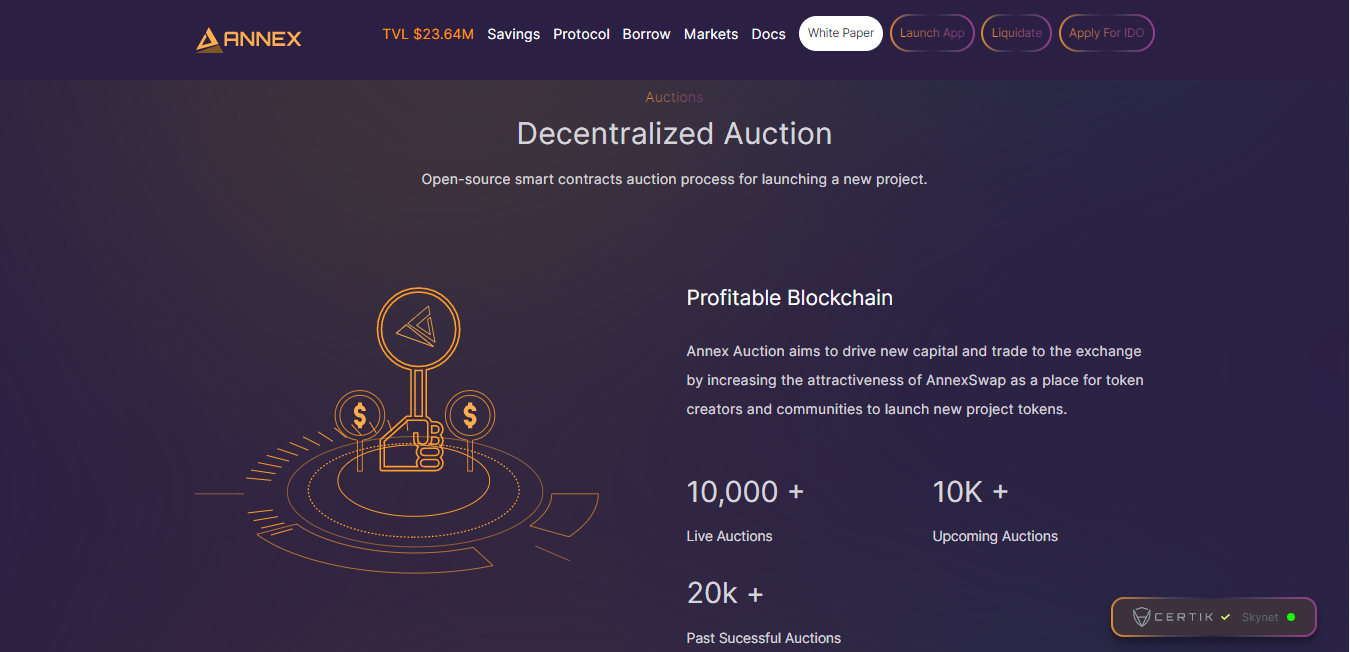Click the TVL $23.64M indicator
Viewport: 1350px width, 652px height.
tap(428, 34)
